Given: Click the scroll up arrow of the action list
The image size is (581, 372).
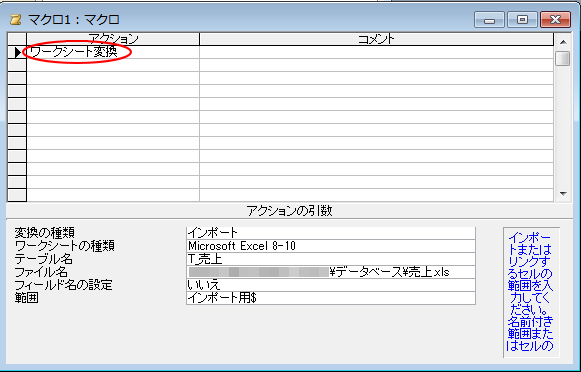Looking at the screenshot, I should tap(563, 42).
